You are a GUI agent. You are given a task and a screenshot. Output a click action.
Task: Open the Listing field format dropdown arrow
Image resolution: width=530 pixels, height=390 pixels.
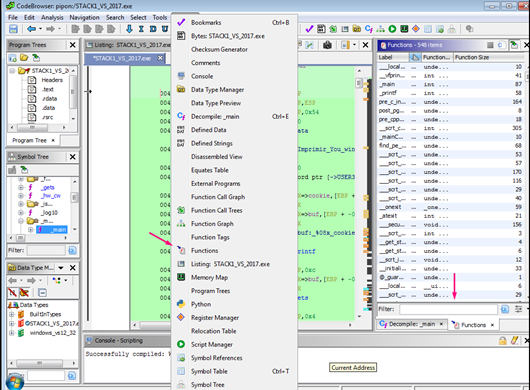coord(354,45)
